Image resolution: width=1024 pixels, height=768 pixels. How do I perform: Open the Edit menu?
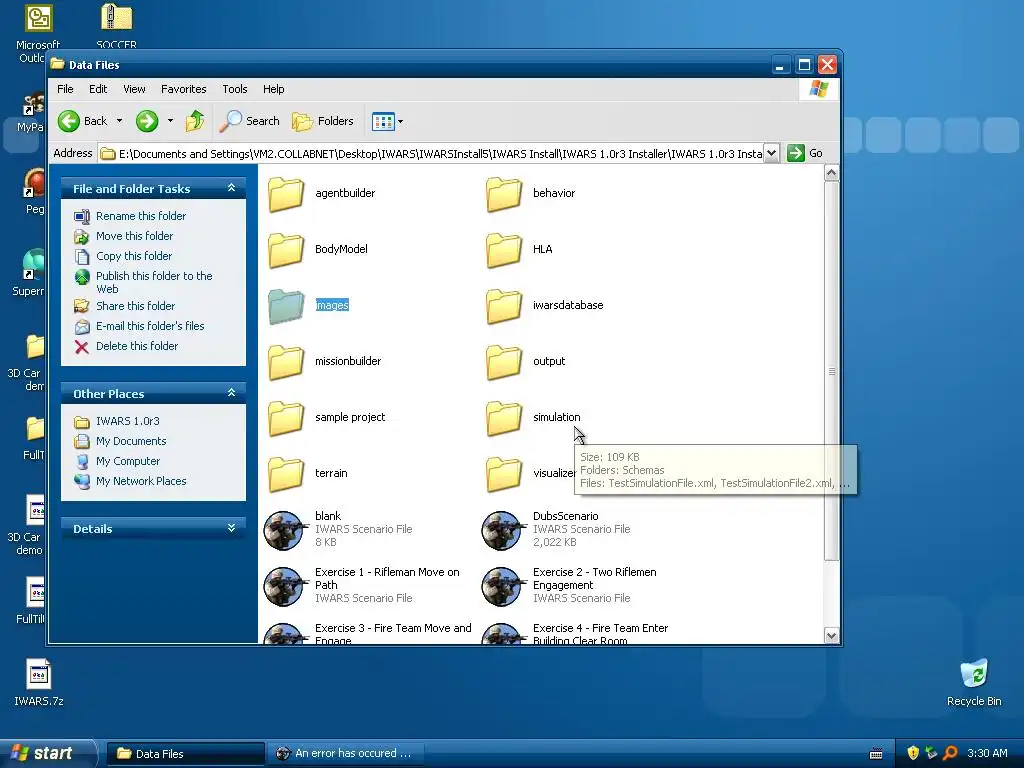coord(98,89)
